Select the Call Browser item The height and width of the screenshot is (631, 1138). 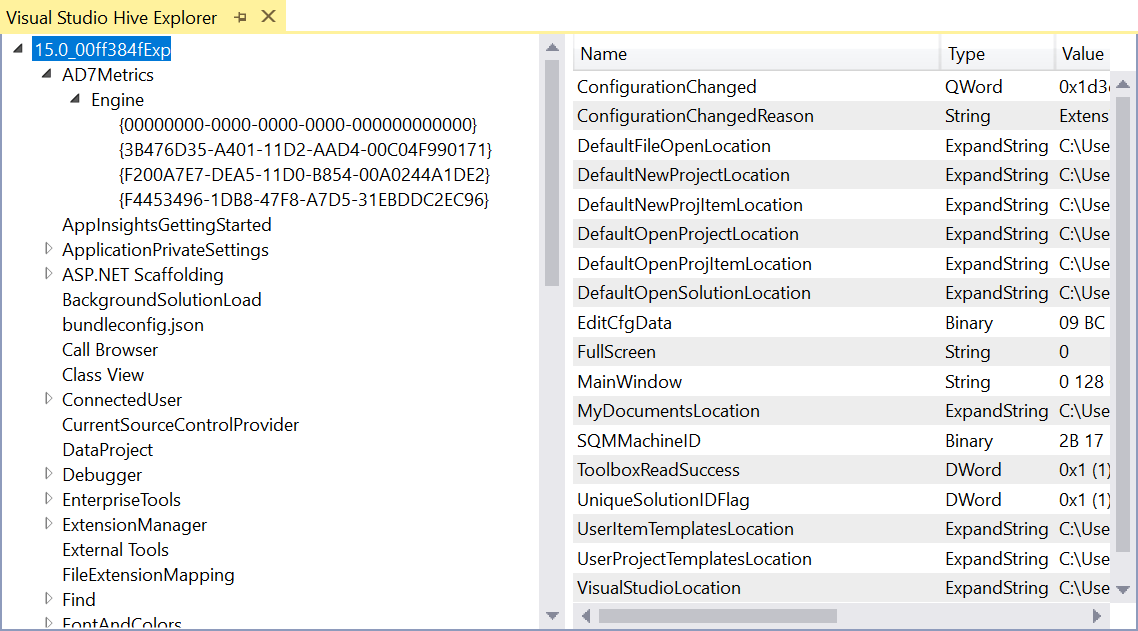(110, 350)
